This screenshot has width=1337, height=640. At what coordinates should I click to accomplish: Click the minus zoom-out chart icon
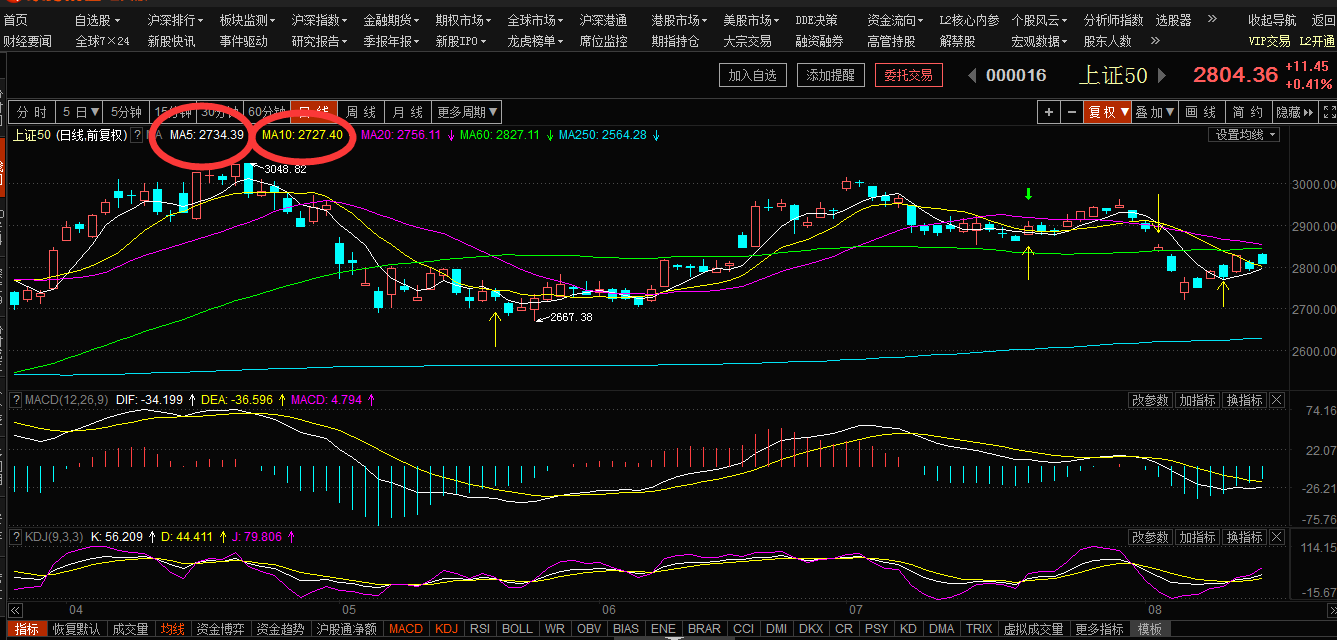tap(1072, 112)
